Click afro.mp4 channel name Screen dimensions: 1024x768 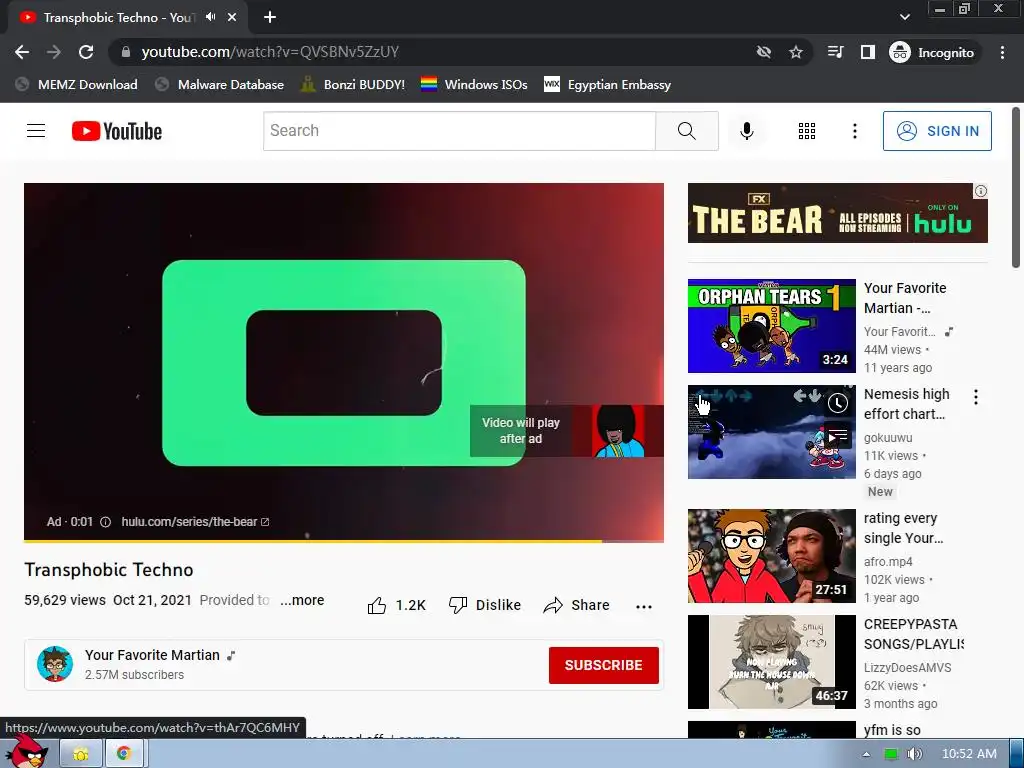(888, 562)
